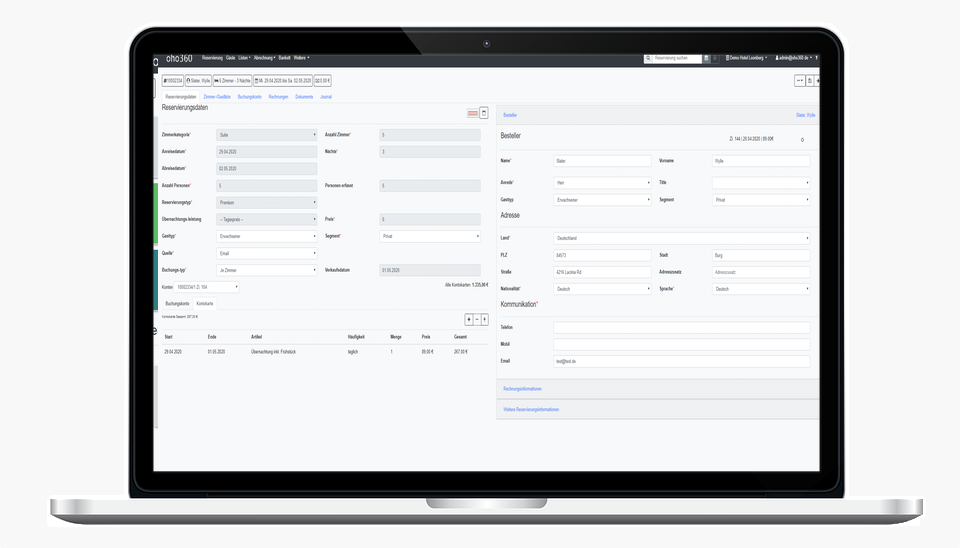The image size is (960, 548).
Task: Click the calendar icon beside reservation search
Action: [x=706, y=58]
